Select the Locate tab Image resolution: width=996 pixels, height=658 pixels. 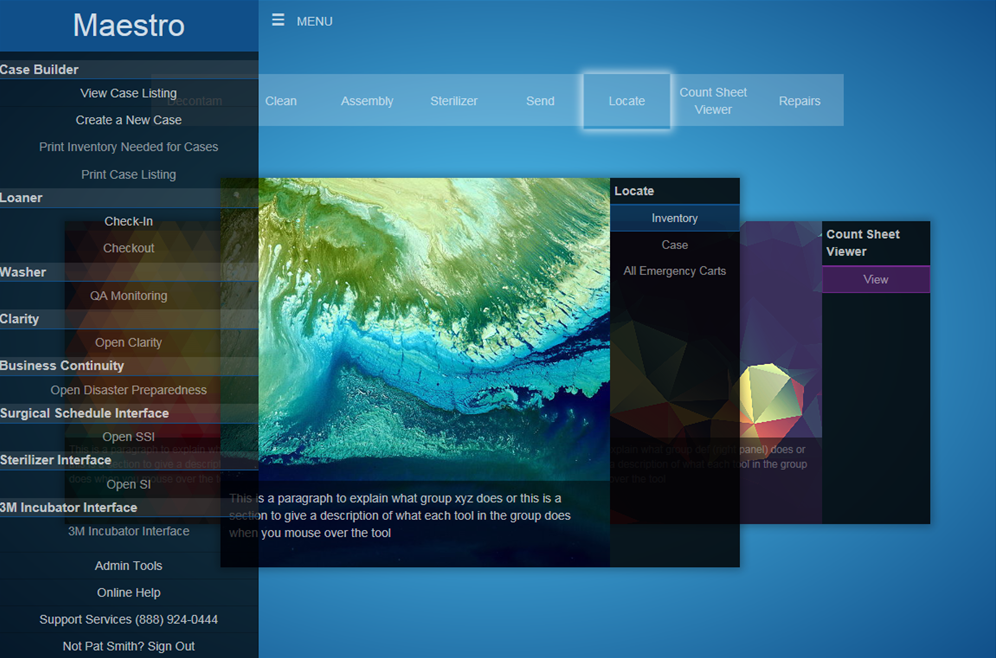click(x=626, y=101)
